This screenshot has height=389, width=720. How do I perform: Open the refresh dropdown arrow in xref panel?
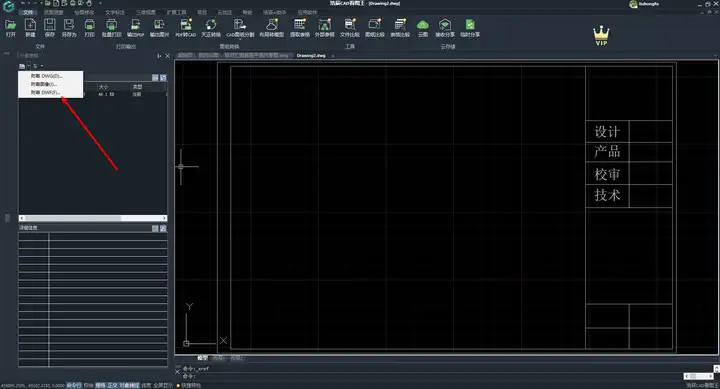point(42,66)
